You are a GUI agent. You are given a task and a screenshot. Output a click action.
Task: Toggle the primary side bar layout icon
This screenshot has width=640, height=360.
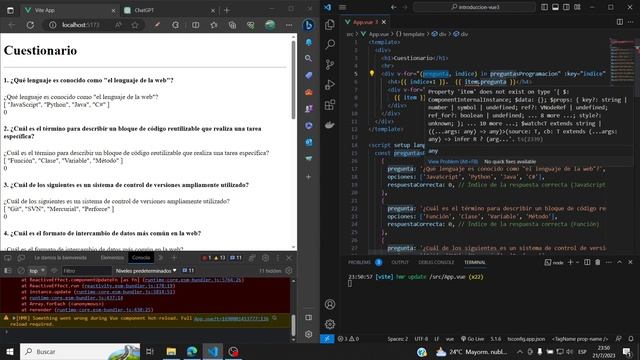pos(544,7)
